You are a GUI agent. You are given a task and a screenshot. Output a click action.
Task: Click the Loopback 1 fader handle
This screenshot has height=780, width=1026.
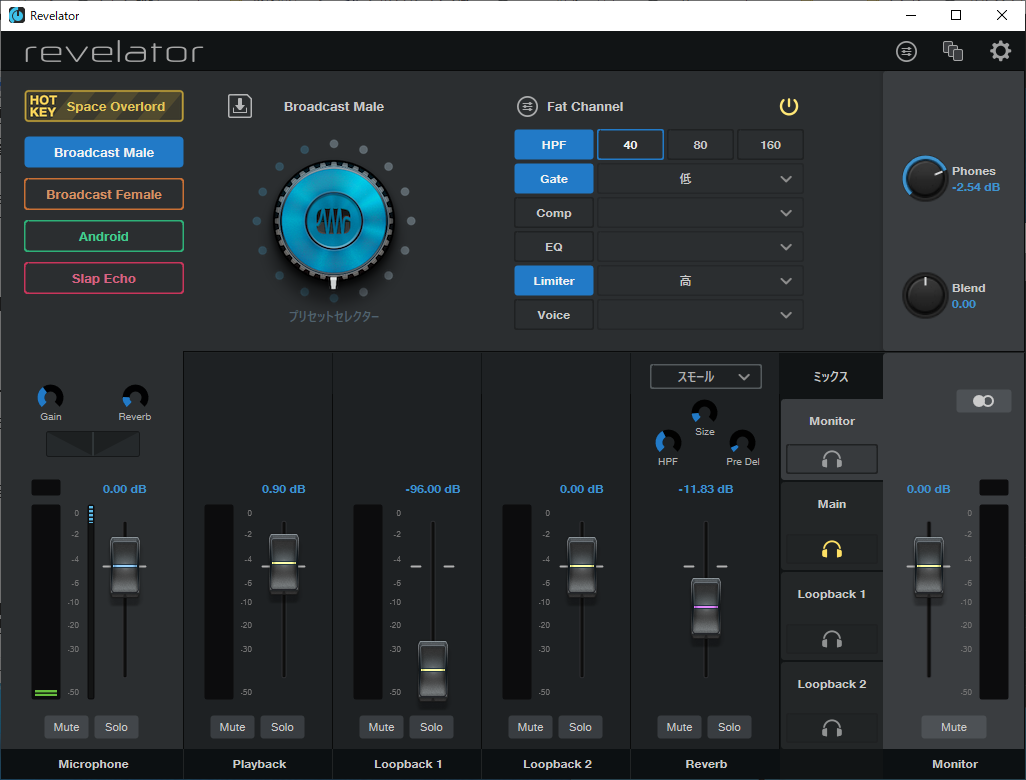coord(433,670)
